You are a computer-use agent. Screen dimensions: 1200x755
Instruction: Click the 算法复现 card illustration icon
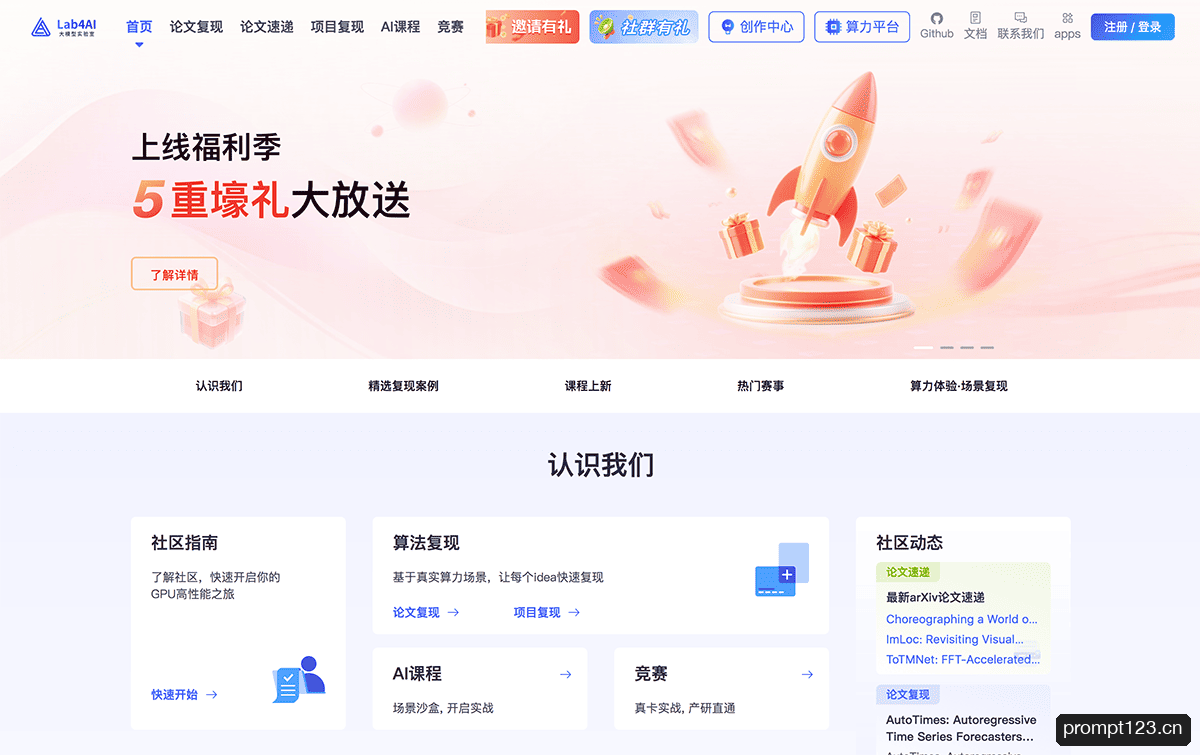point(781,570)
